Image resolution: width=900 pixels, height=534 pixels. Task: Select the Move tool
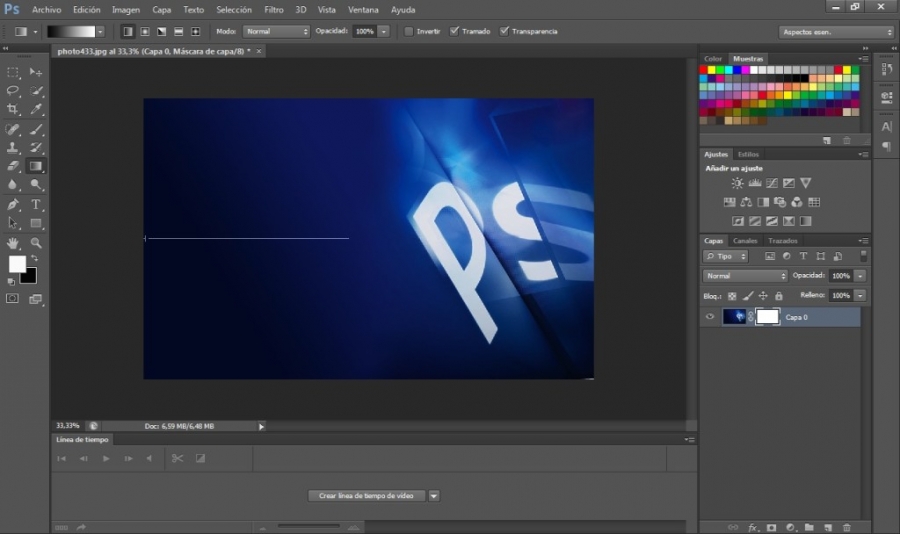point(36,72)
